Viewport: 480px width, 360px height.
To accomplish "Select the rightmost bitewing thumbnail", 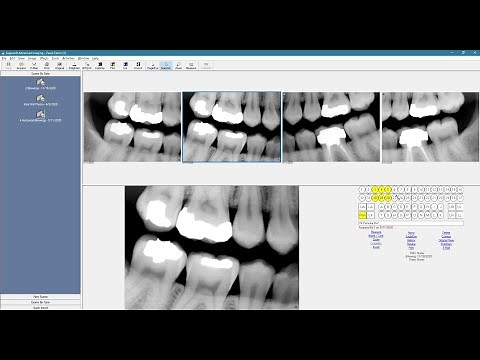I will click(x=430, y=127).
